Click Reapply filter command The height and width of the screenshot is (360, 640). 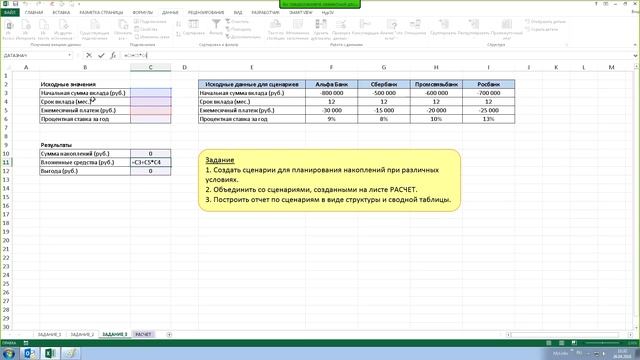[238, 29]
